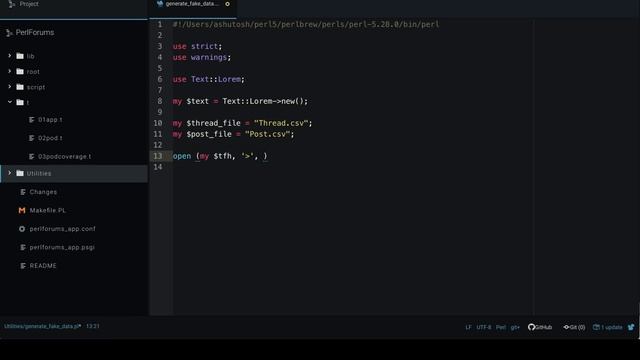
Task: Change the UTF-8 encoding selector
Action: [484, 327]
